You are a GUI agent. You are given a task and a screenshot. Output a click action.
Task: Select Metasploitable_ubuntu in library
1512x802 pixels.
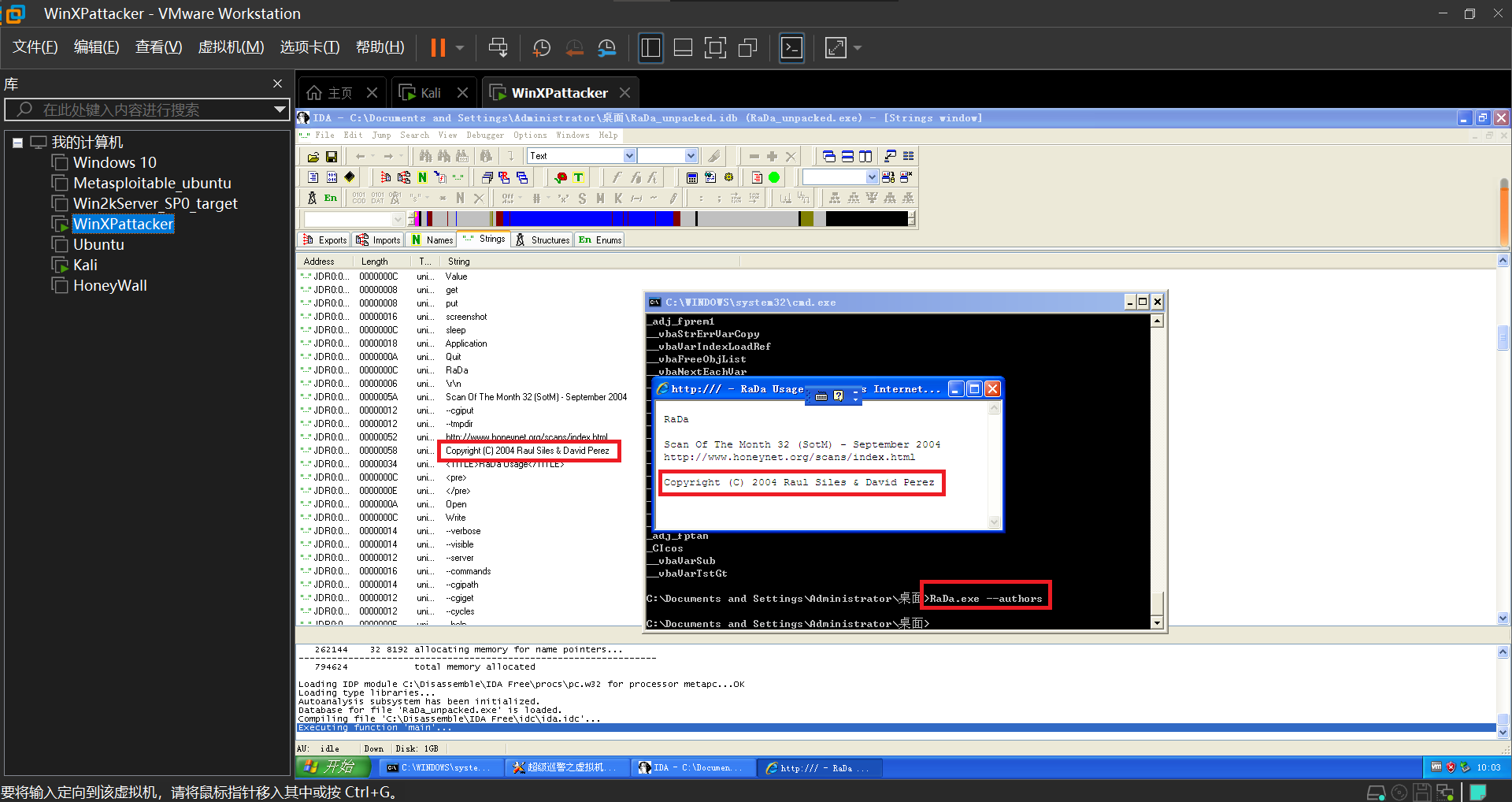coord(152,183)
